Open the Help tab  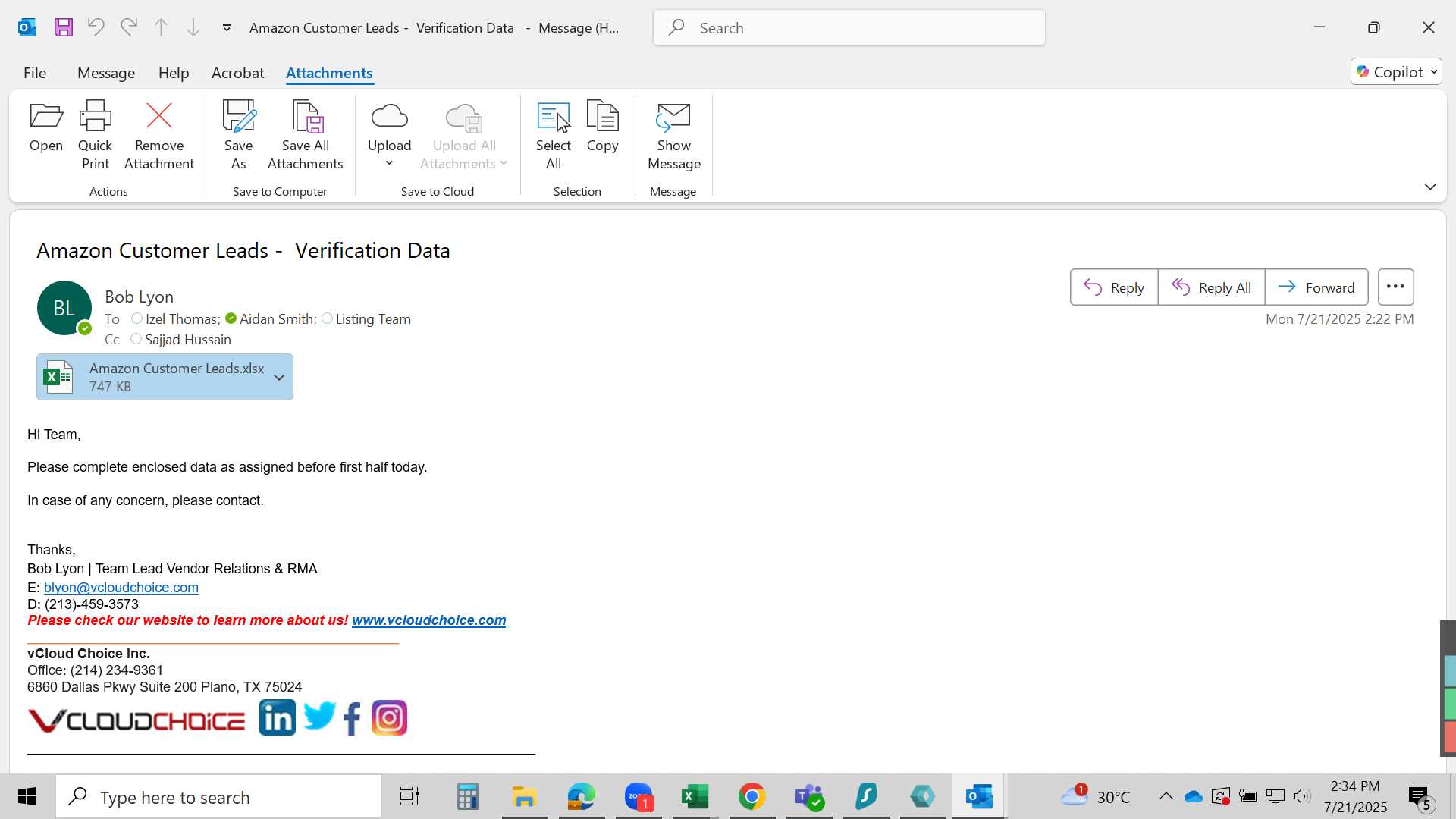(x=174, y=73)
